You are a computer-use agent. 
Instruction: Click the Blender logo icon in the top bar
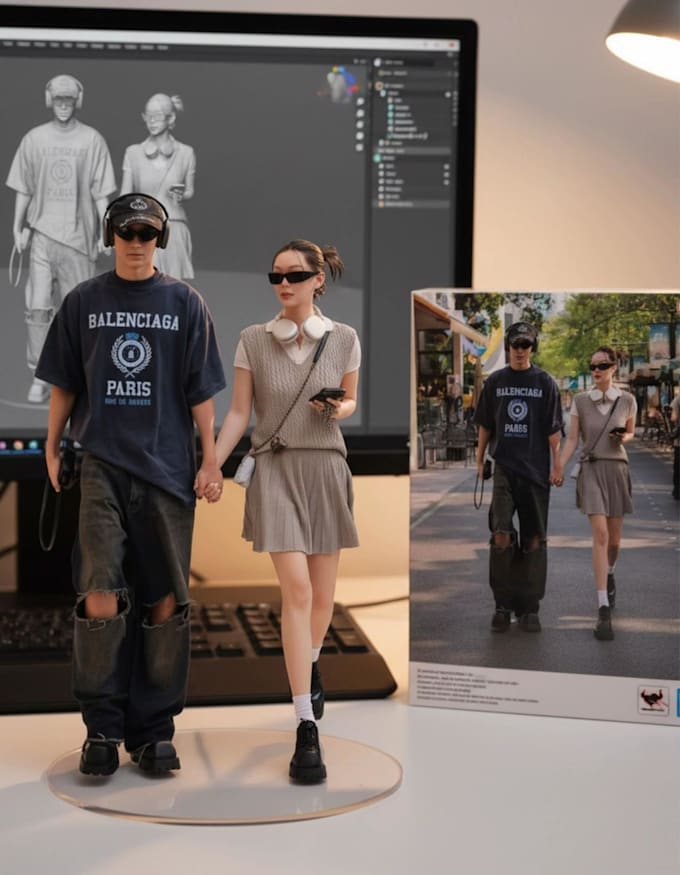[x=6, y=46]
